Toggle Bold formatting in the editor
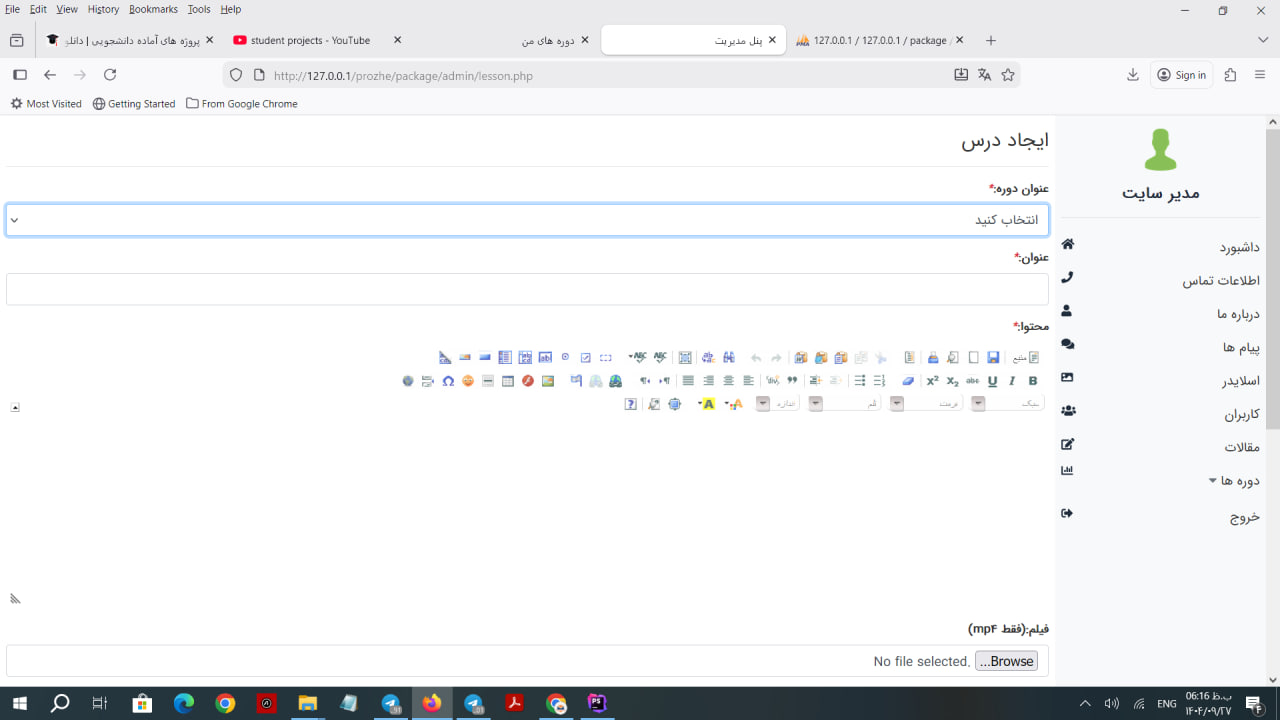Image resolution: width=1280 pixels, height=720 pixels. tap(1033, 381)
